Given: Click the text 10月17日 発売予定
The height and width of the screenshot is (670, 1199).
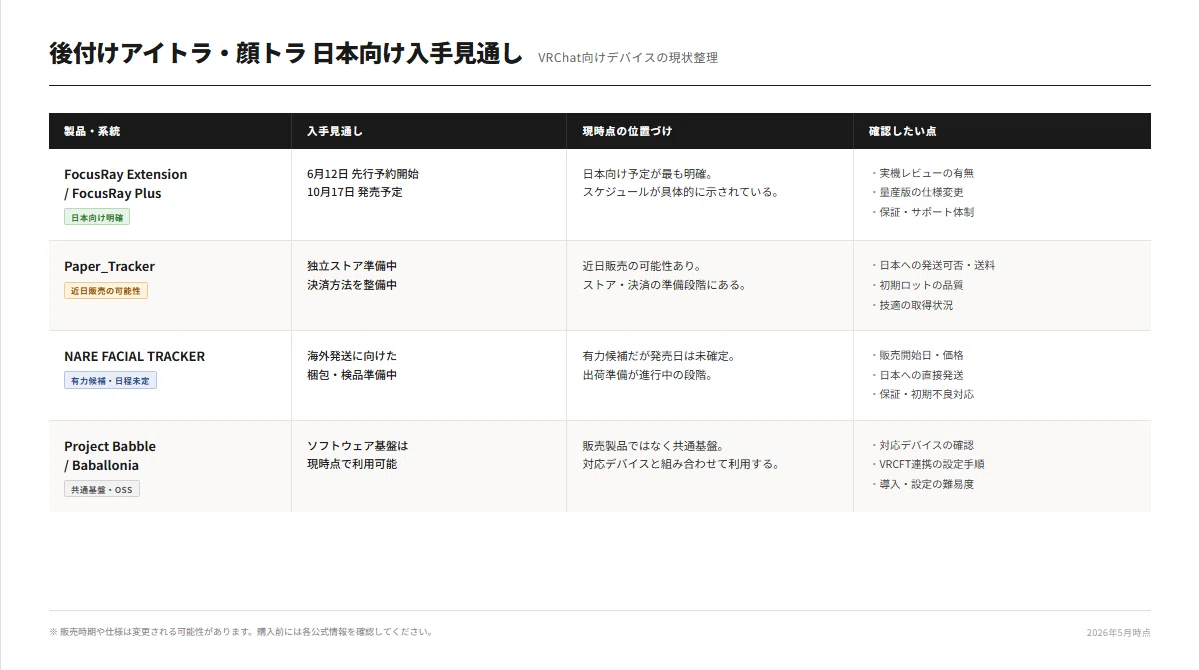Looking at the screenshot, I should click(355, 192).
